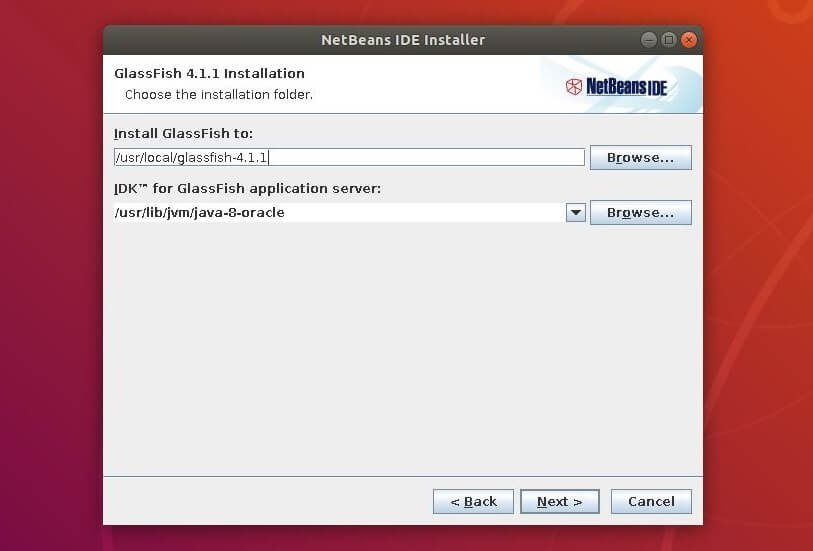Click the NetBeans IDE logo in header
This screenshot has height=551, width=813.
point(617,87)
